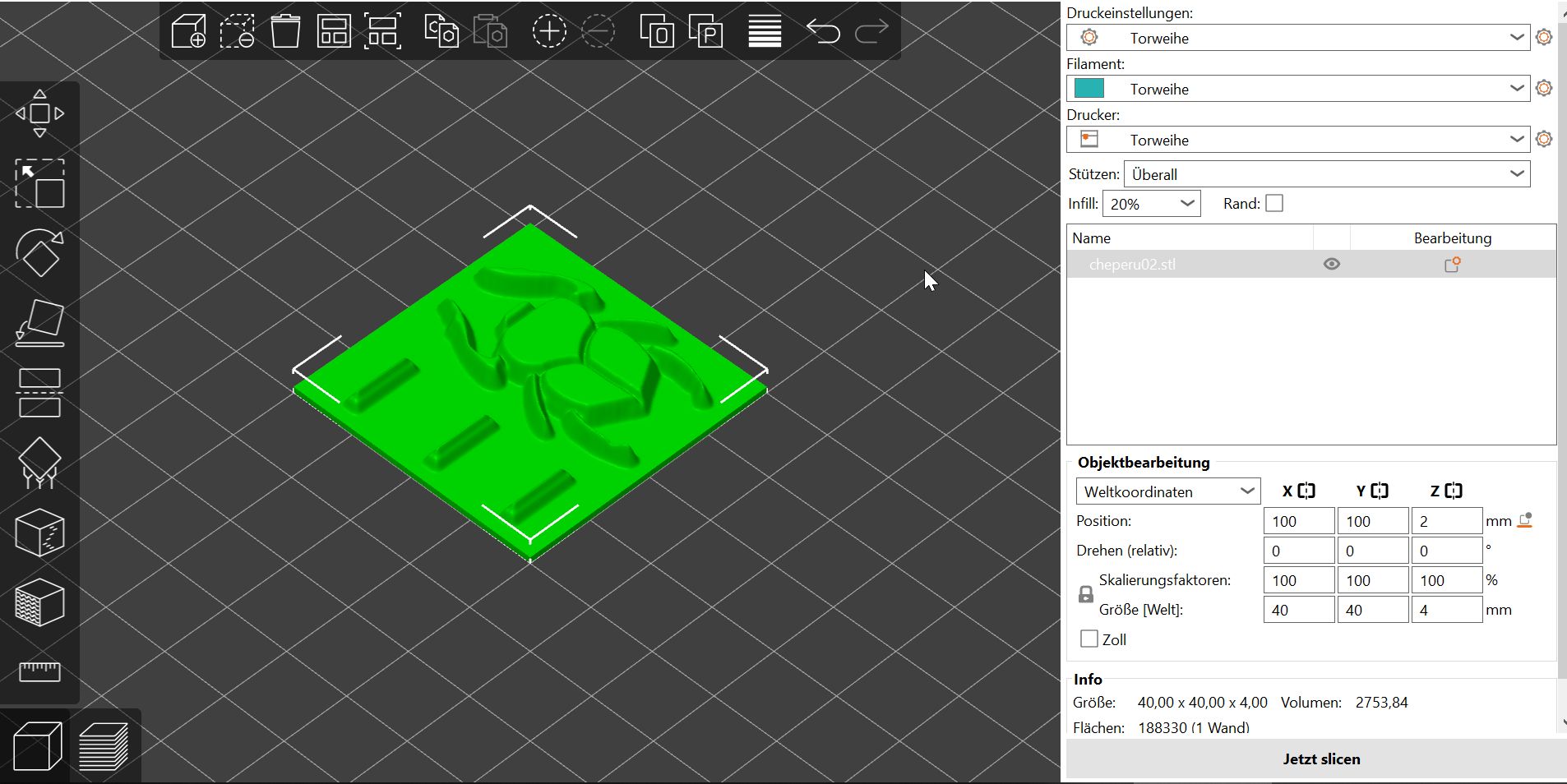Undo the last action
Image resolution: width=1567 pixels, height=784 pixels.
click(823, 32)
